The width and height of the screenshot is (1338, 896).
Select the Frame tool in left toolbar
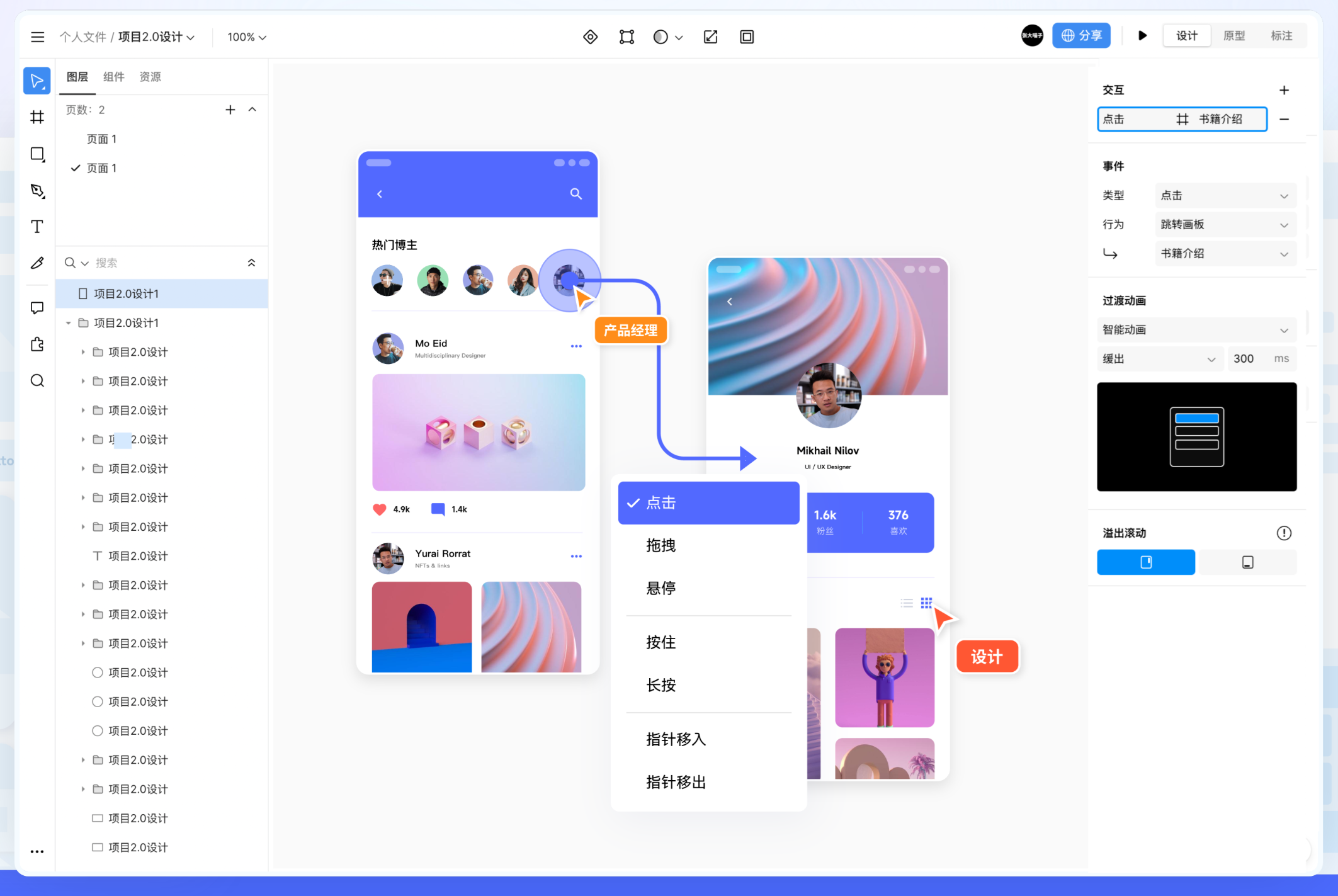[x=37, y=117]
